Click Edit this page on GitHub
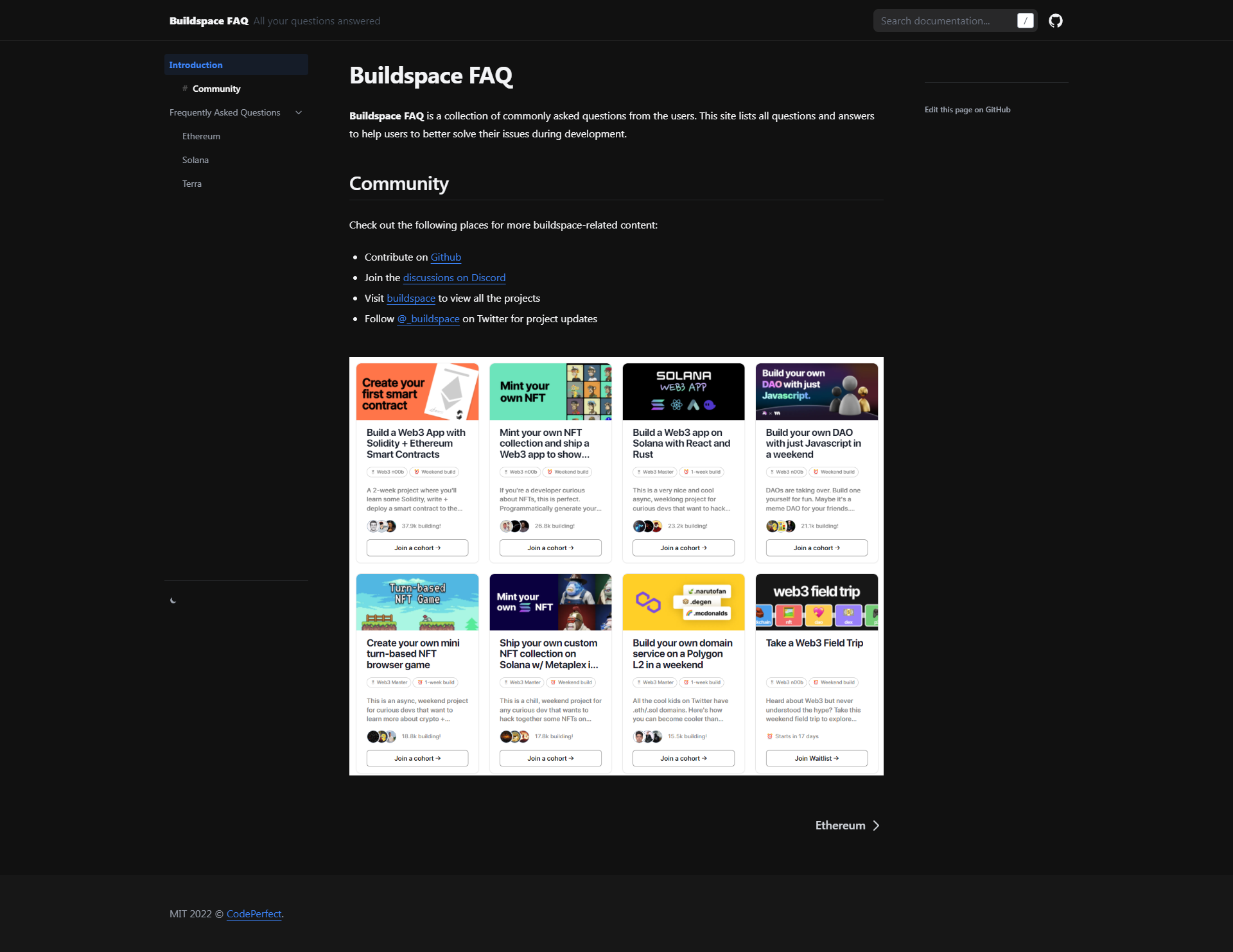This screenshot has height=952, width=1233. click(x=966, y=109)
